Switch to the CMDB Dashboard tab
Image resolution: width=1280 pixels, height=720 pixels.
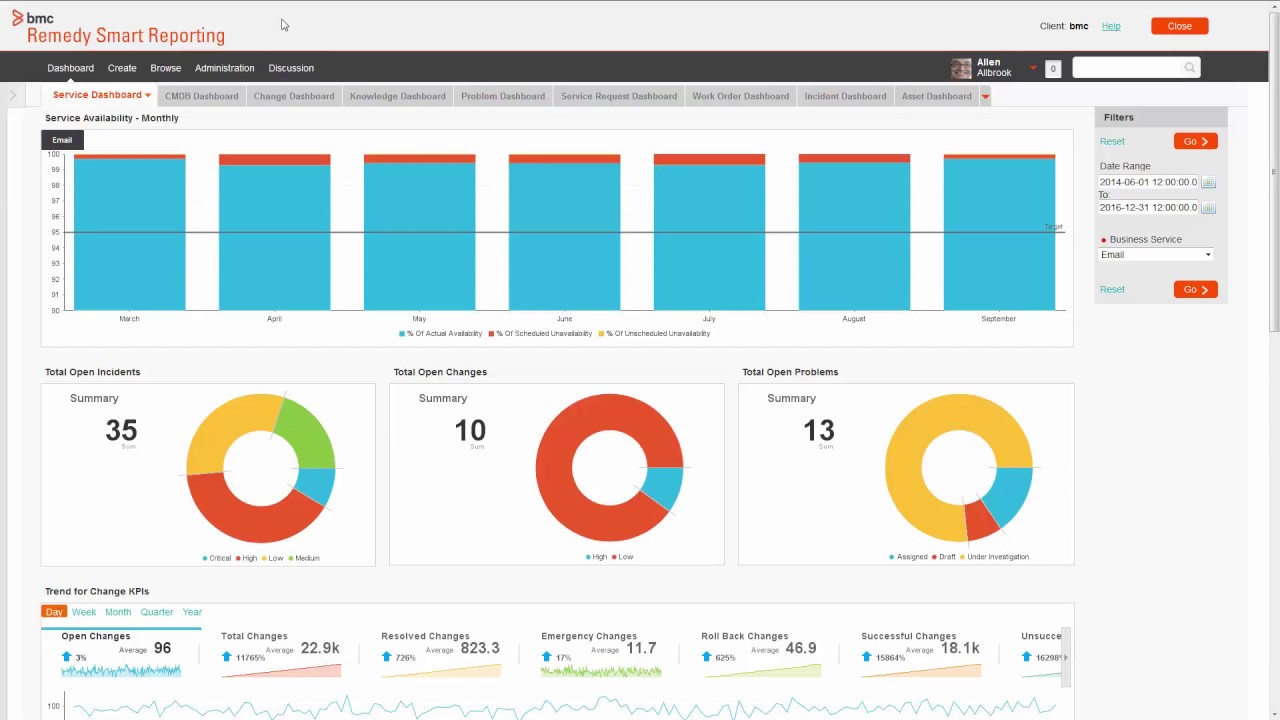point(202,96)
